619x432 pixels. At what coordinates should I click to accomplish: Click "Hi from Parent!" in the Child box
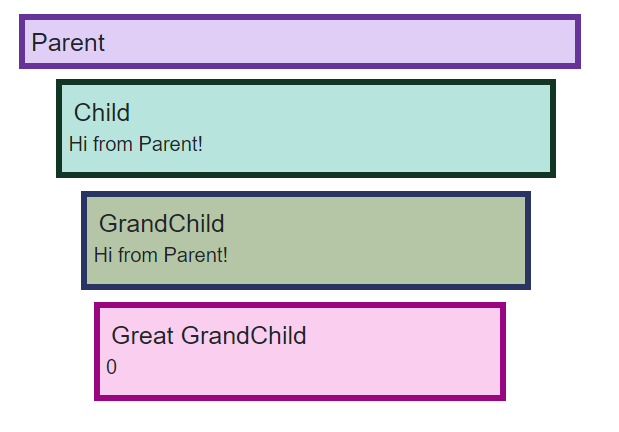point(136,144)
